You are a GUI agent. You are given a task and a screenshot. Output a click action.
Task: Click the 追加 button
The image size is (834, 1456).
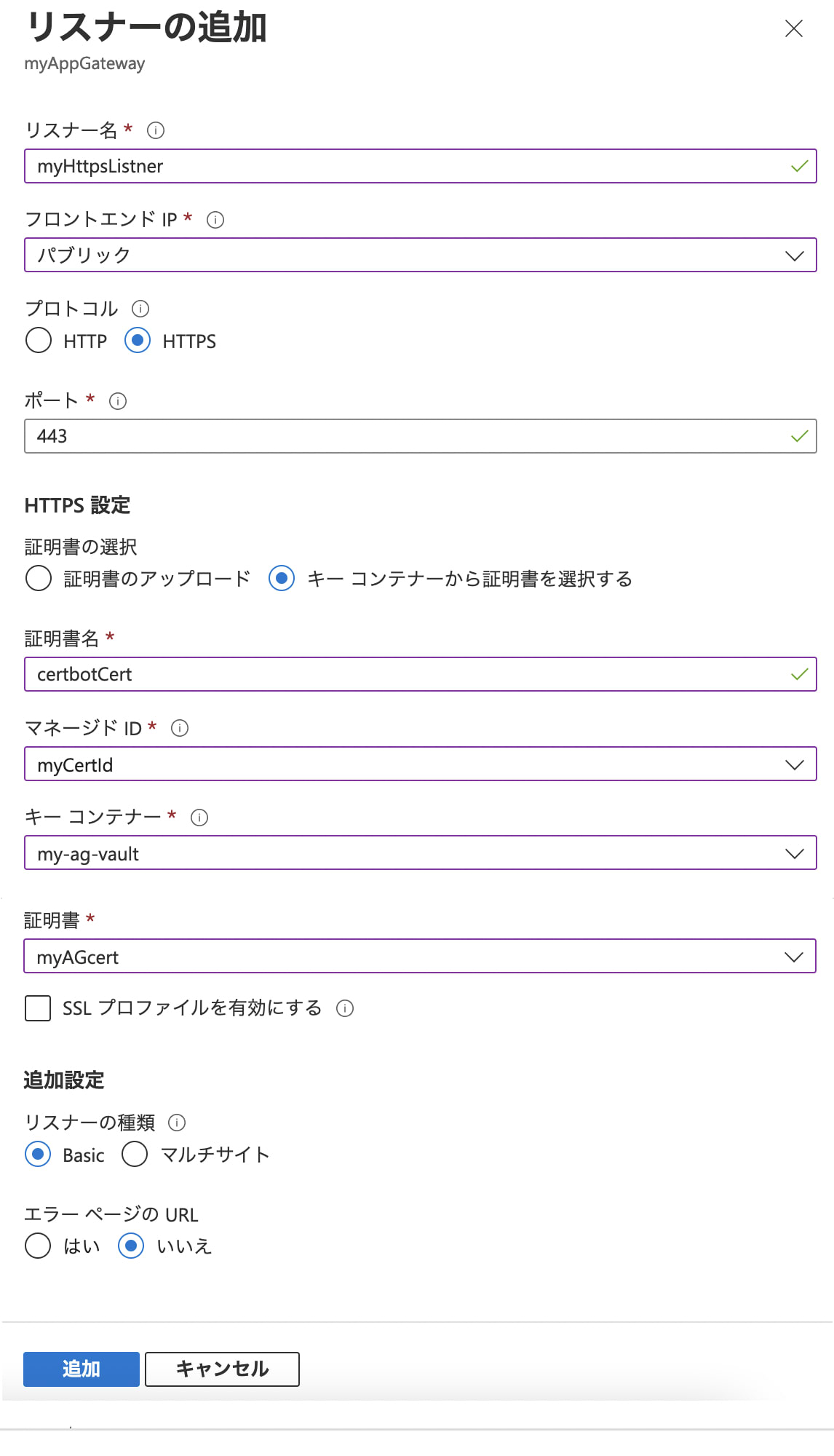click(82, 1369)
